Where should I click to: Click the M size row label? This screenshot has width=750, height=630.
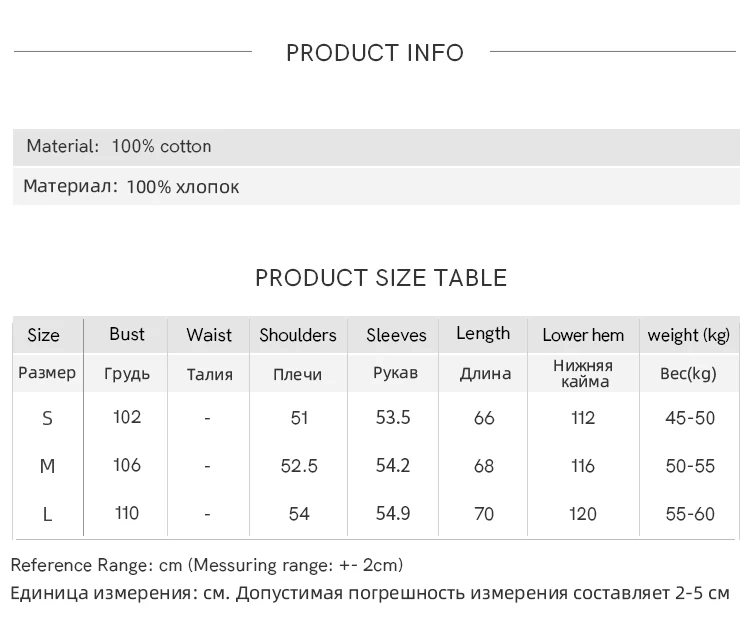pyautogui.click(x=47, y=466)
